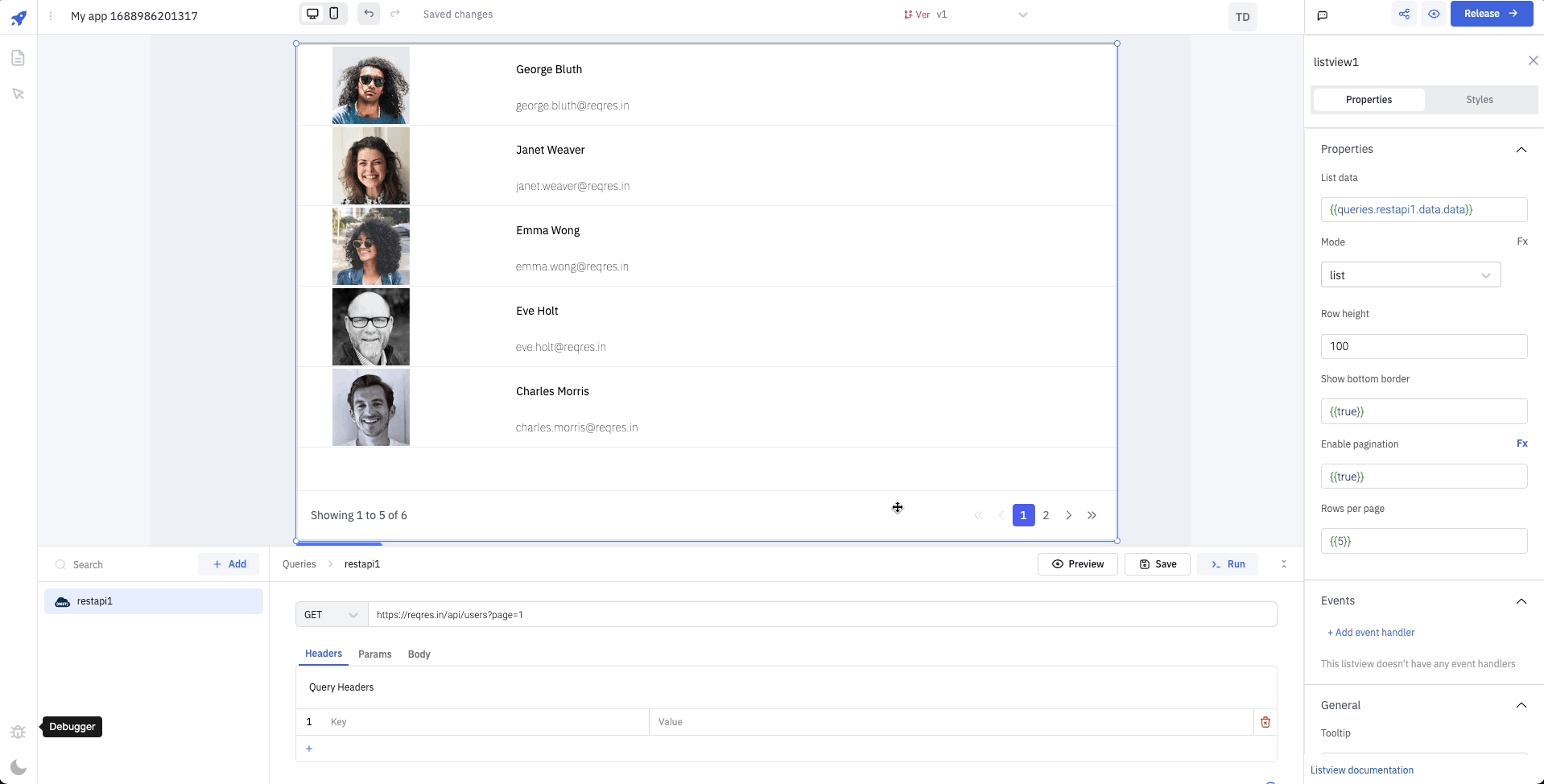The height and width of the screenshot is (784, 1544).
Task: Click Add event handler link
Action: (x=1371, y=633)
